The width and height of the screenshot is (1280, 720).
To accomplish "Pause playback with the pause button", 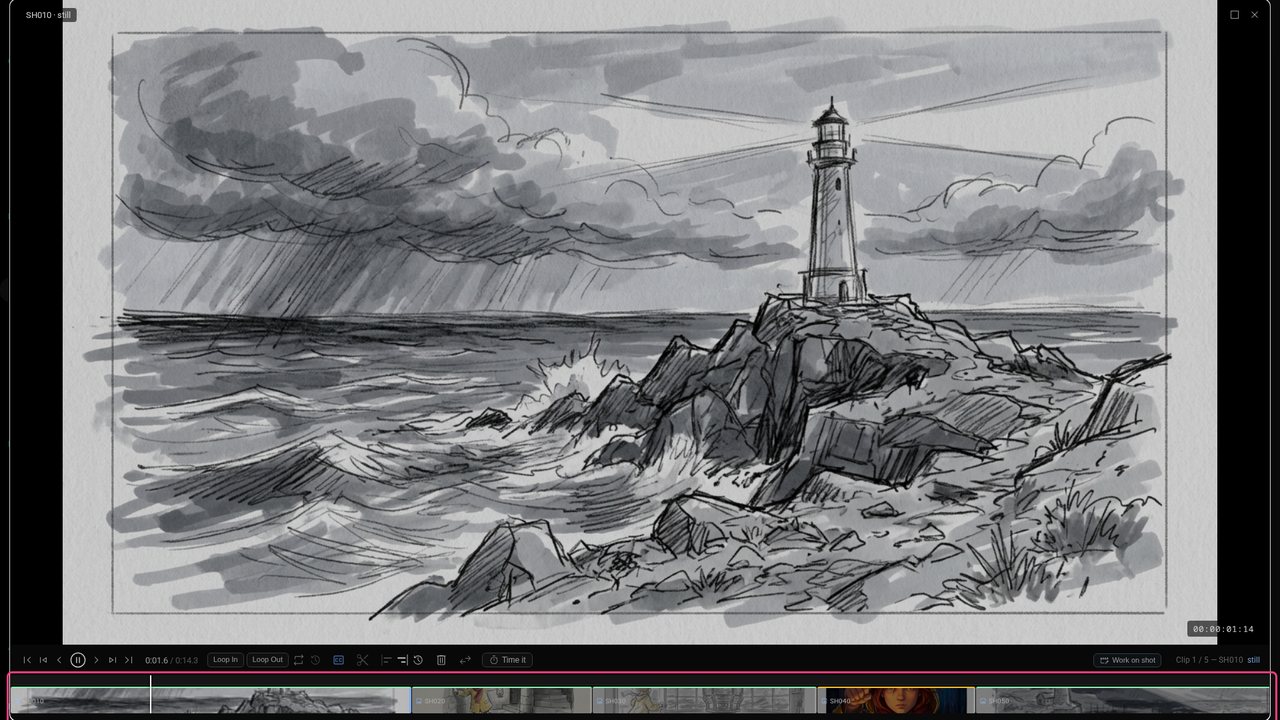I will click(78, 660).
